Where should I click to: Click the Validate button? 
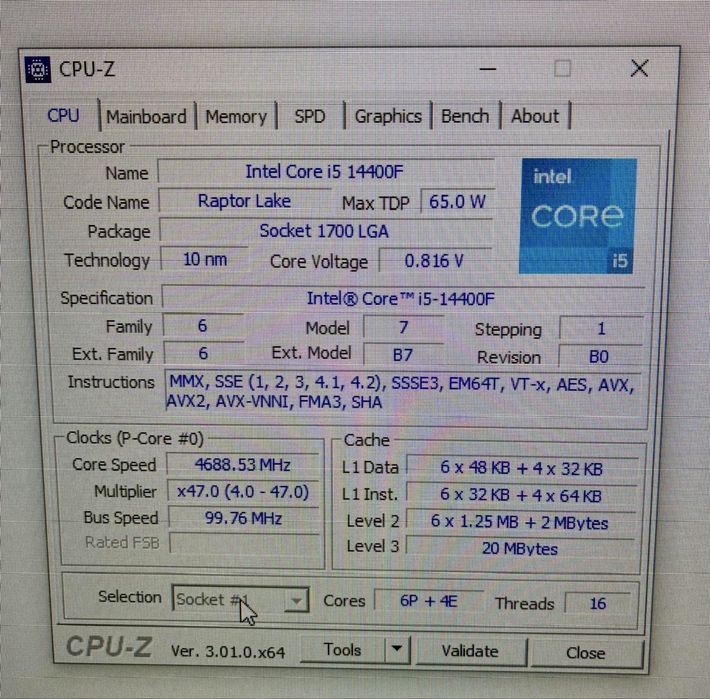pos(470,651)
